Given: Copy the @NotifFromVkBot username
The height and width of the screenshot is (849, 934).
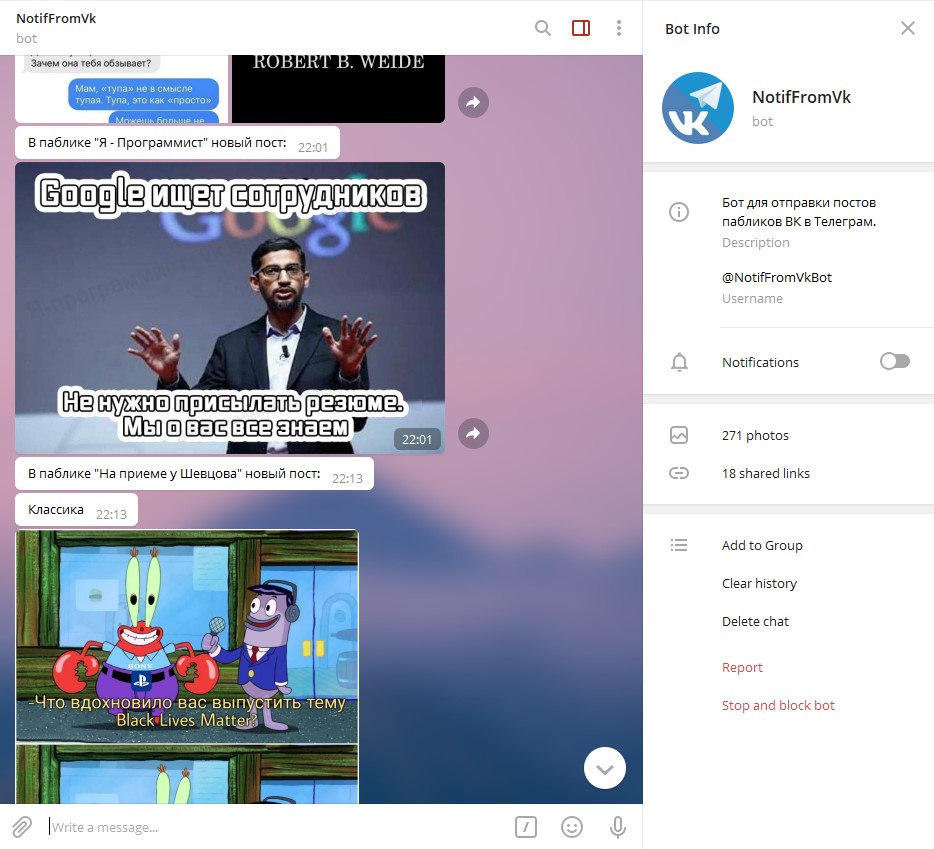Looking at the screenshot, I should pos(777,278).
